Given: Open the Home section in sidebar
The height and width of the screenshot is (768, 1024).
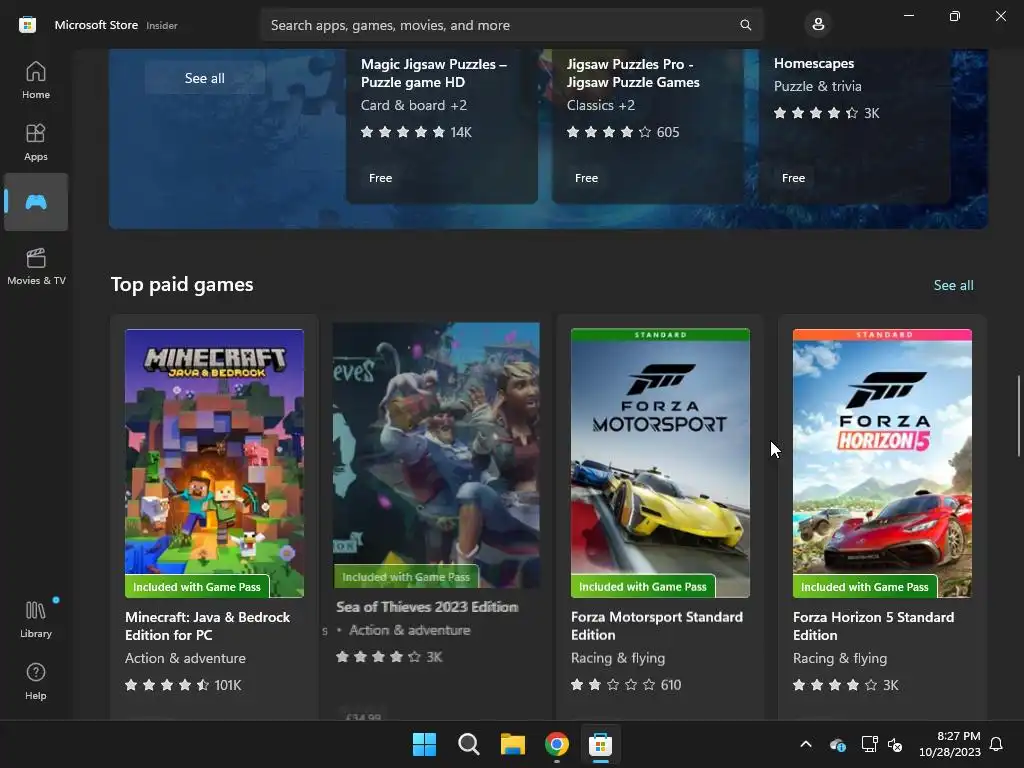Looking at the screenshot, I should click(36, 80).
